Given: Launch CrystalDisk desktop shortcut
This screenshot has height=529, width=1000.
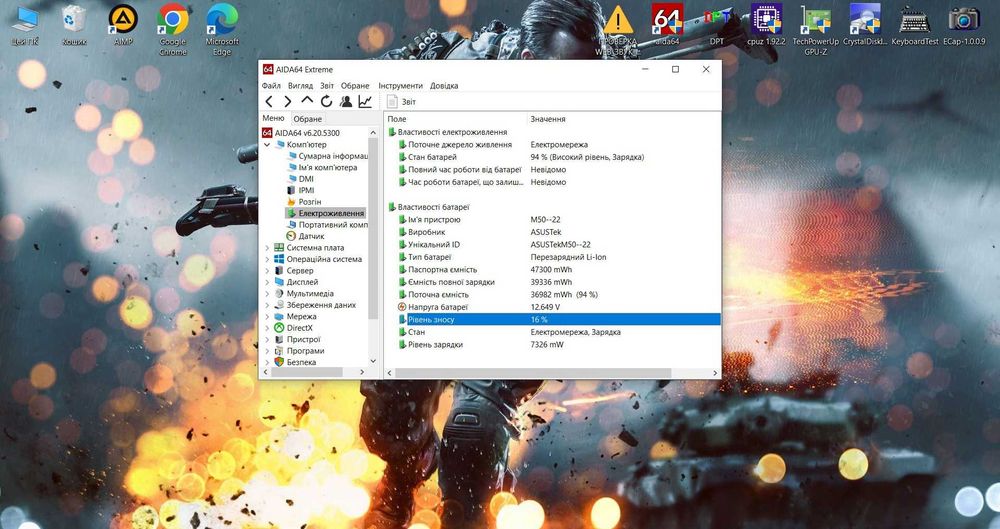Looking at the screenshot, I should point(865,26).
